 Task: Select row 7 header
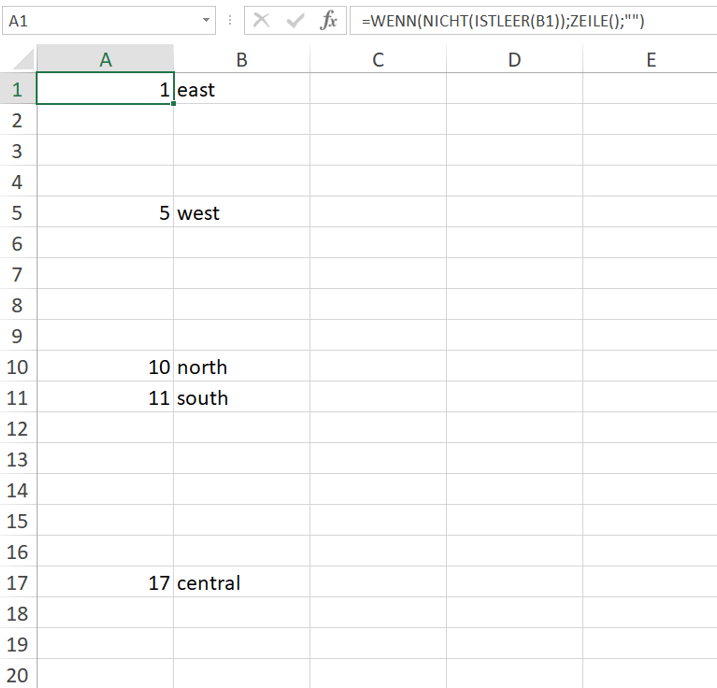tap(18, 273)
